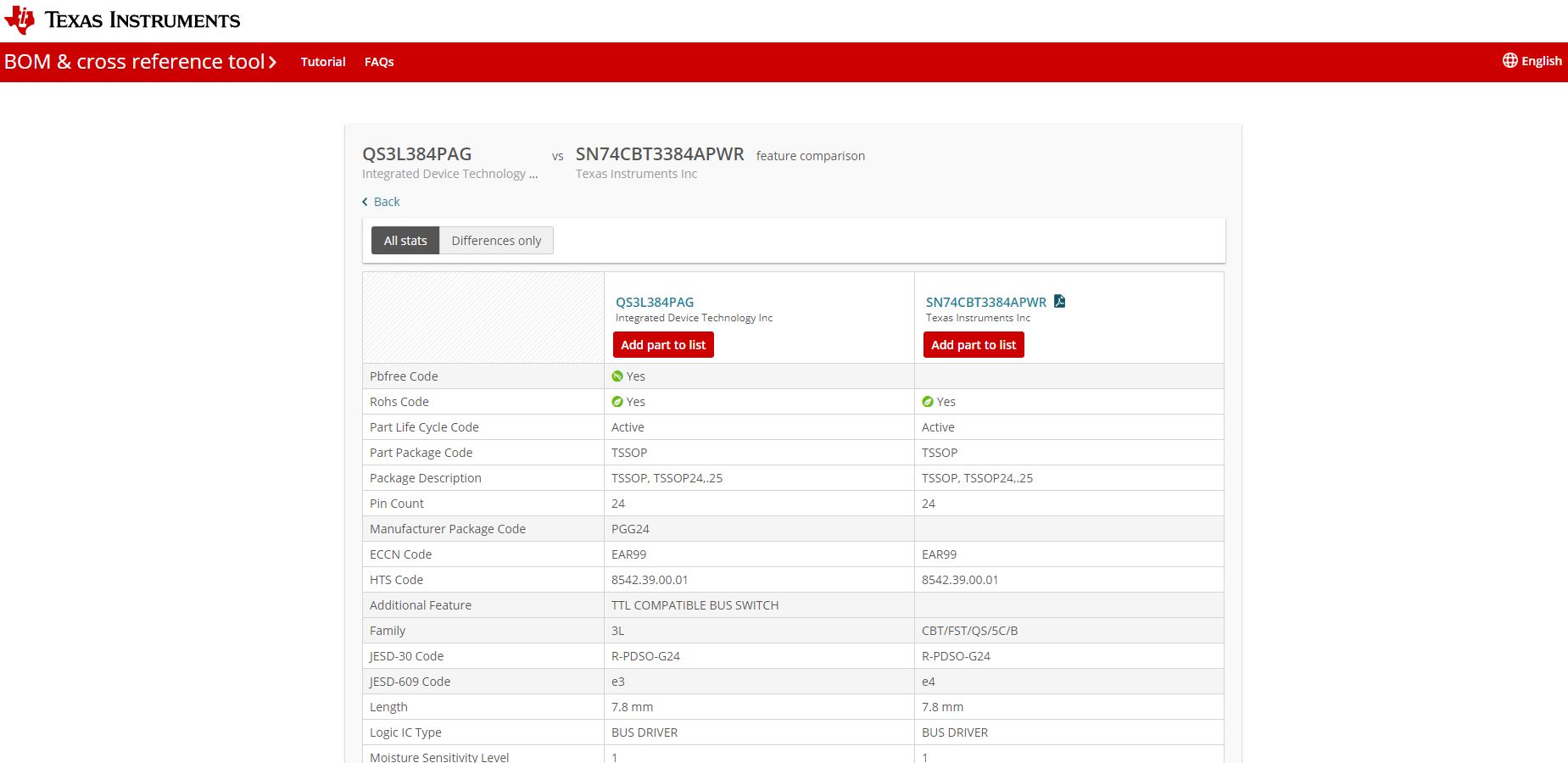Click the Logic IC Type label
Viewport: 1568px width, 763px height.
coord(405,732)
